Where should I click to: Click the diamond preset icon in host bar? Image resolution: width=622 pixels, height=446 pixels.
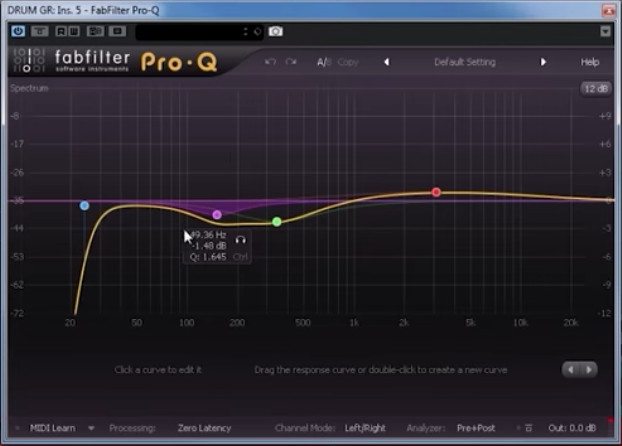257,31
